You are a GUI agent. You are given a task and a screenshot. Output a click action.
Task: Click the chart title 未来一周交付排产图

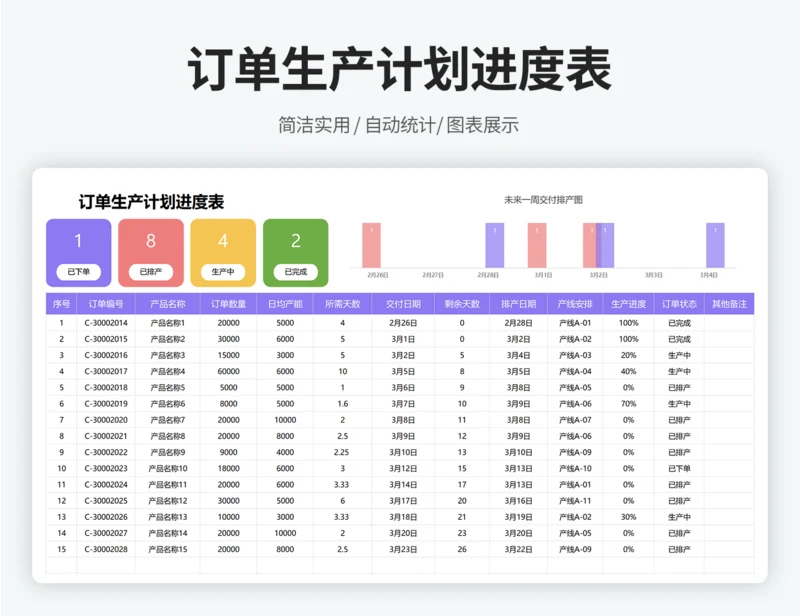tap(543, 200)
